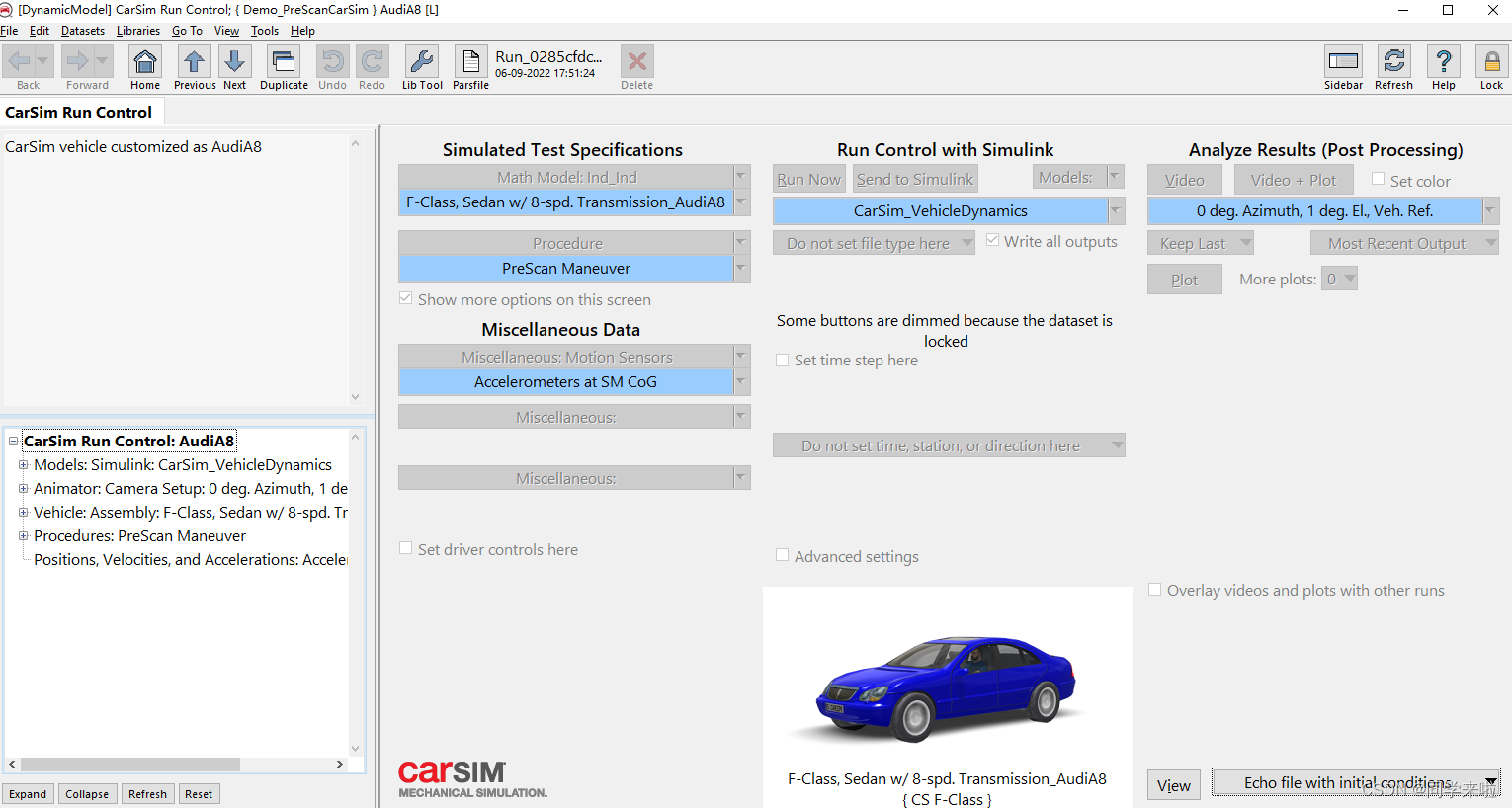Open the Libraries menu
Screen dimensions: 1512x808
pos(138,31)
